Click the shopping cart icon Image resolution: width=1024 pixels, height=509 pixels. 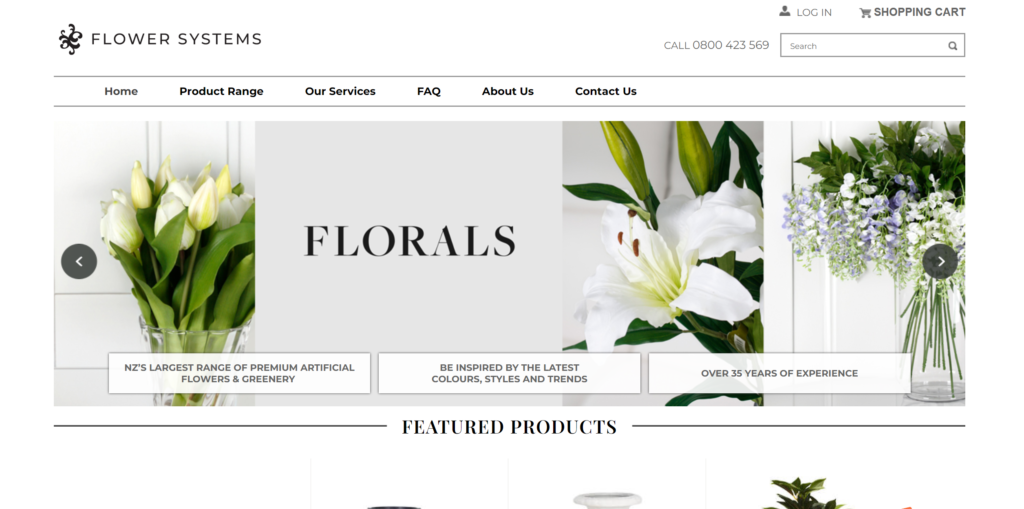pos(865,12)
